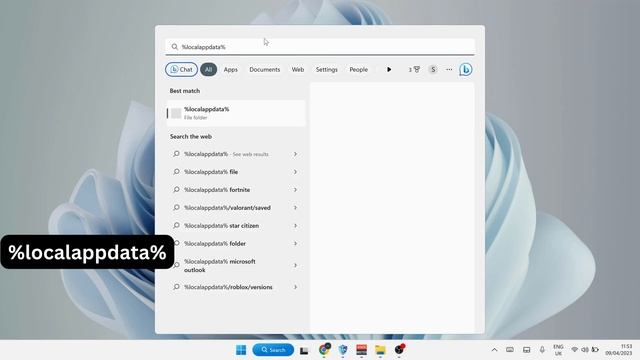Expand arrow for fortnite suggestion

(x=295, y=190)
